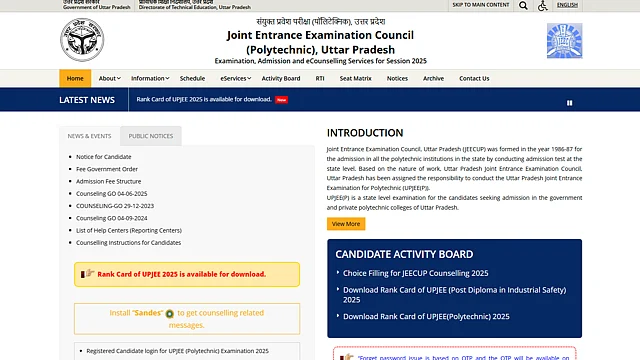Open Notice for Candidate link
Image resolution: width=640 pixels, height=360 pixels.
(104, 157)
